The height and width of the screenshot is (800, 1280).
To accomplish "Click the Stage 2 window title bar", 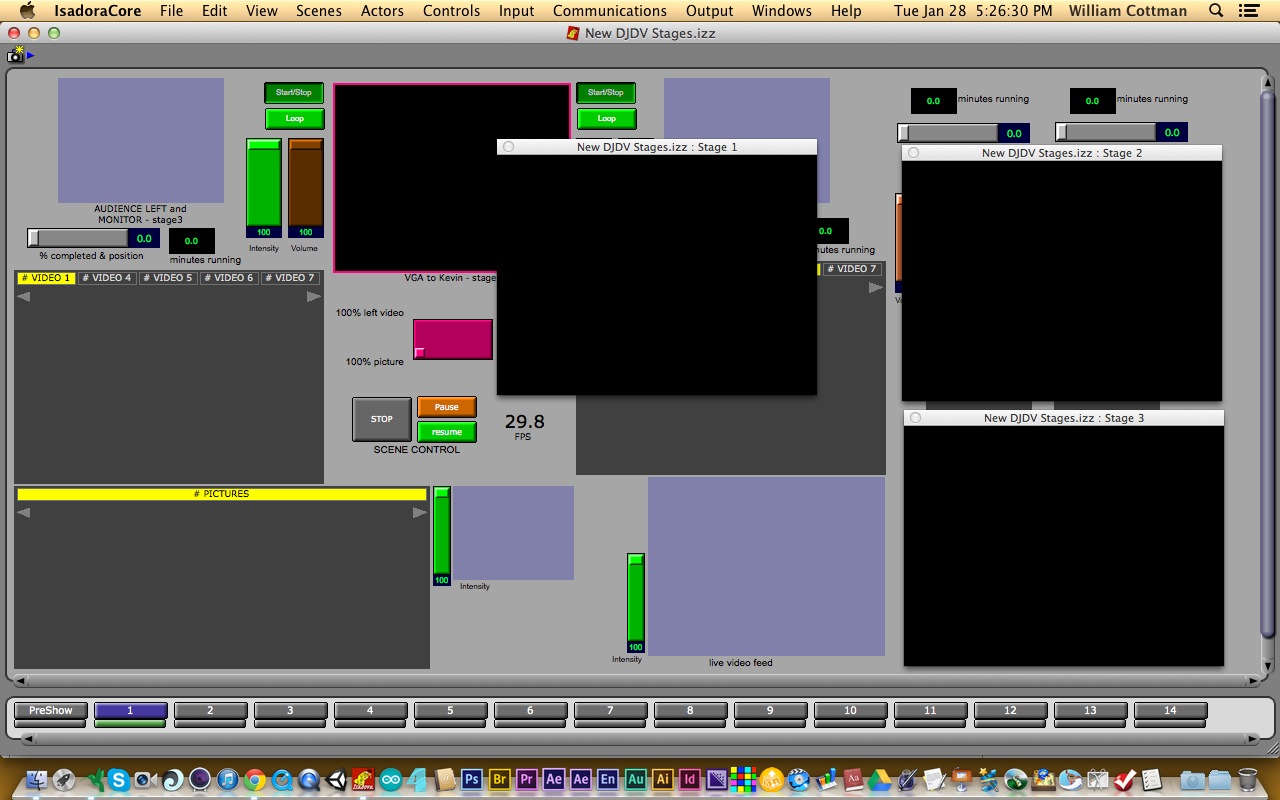I will pyautogui.click(x=1062, y=153).
